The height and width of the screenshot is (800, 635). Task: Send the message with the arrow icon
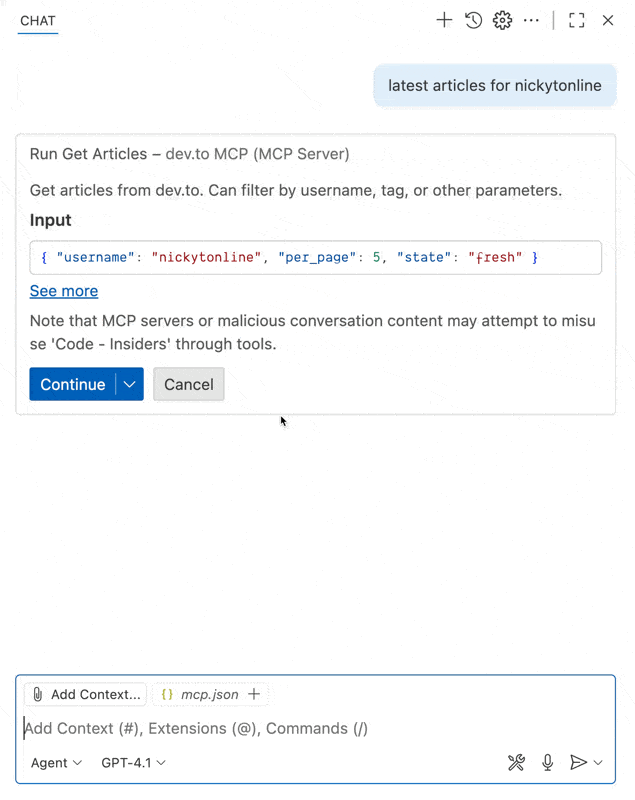pyautogui.click(x=580, y=762)
